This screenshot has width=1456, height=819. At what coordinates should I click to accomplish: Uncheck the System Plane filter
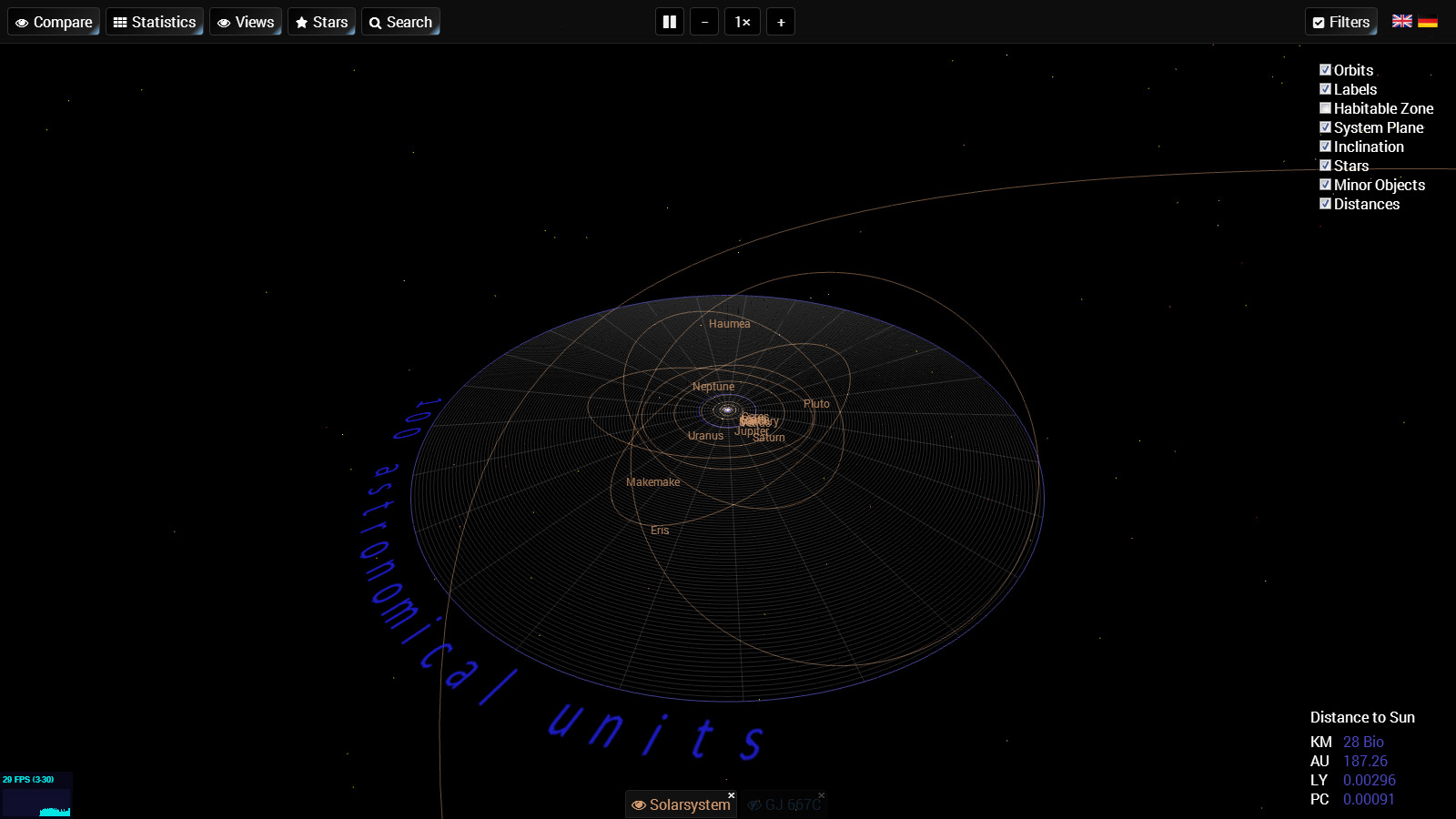pos(1325,127)
